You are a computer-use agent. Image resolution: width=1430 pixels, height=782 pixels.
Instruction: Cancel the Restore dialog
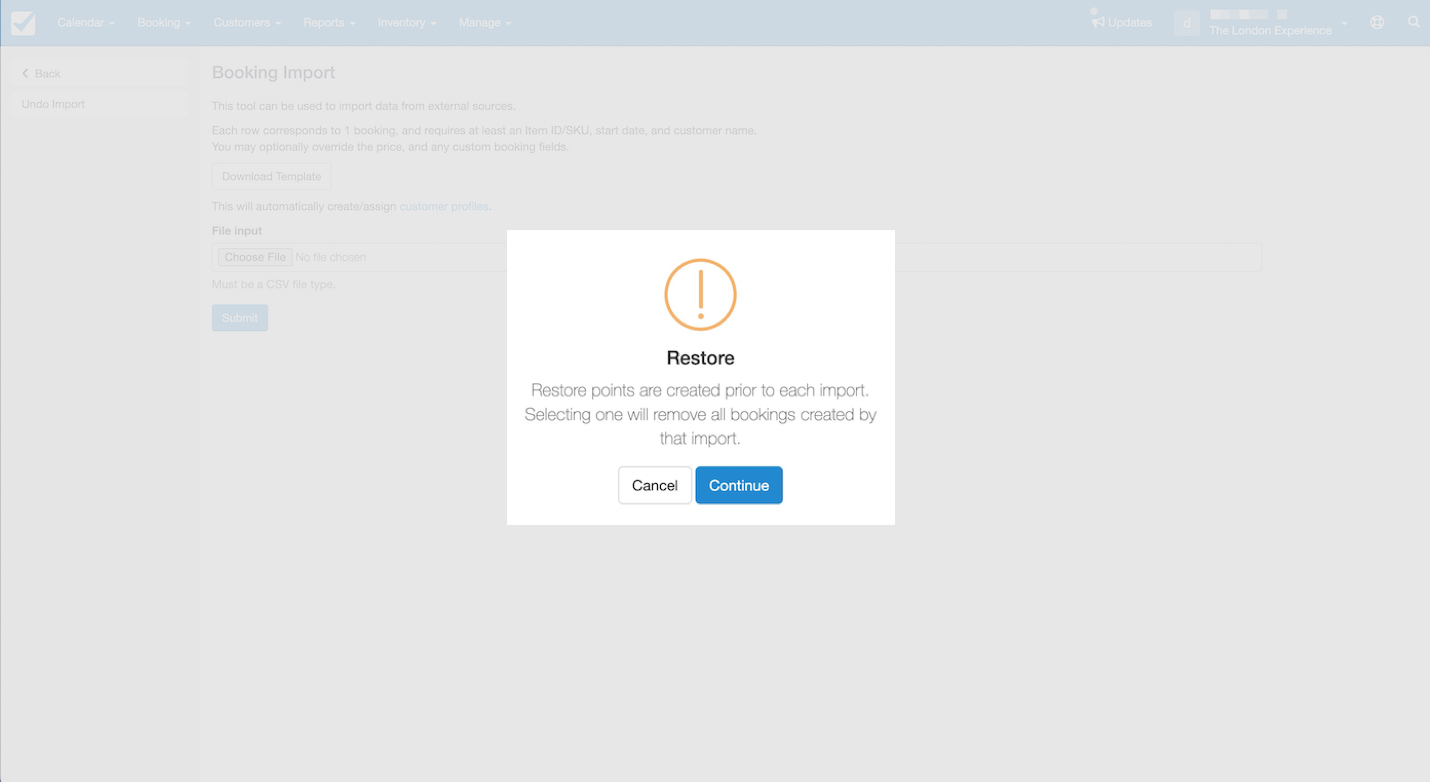click(655, 485)
